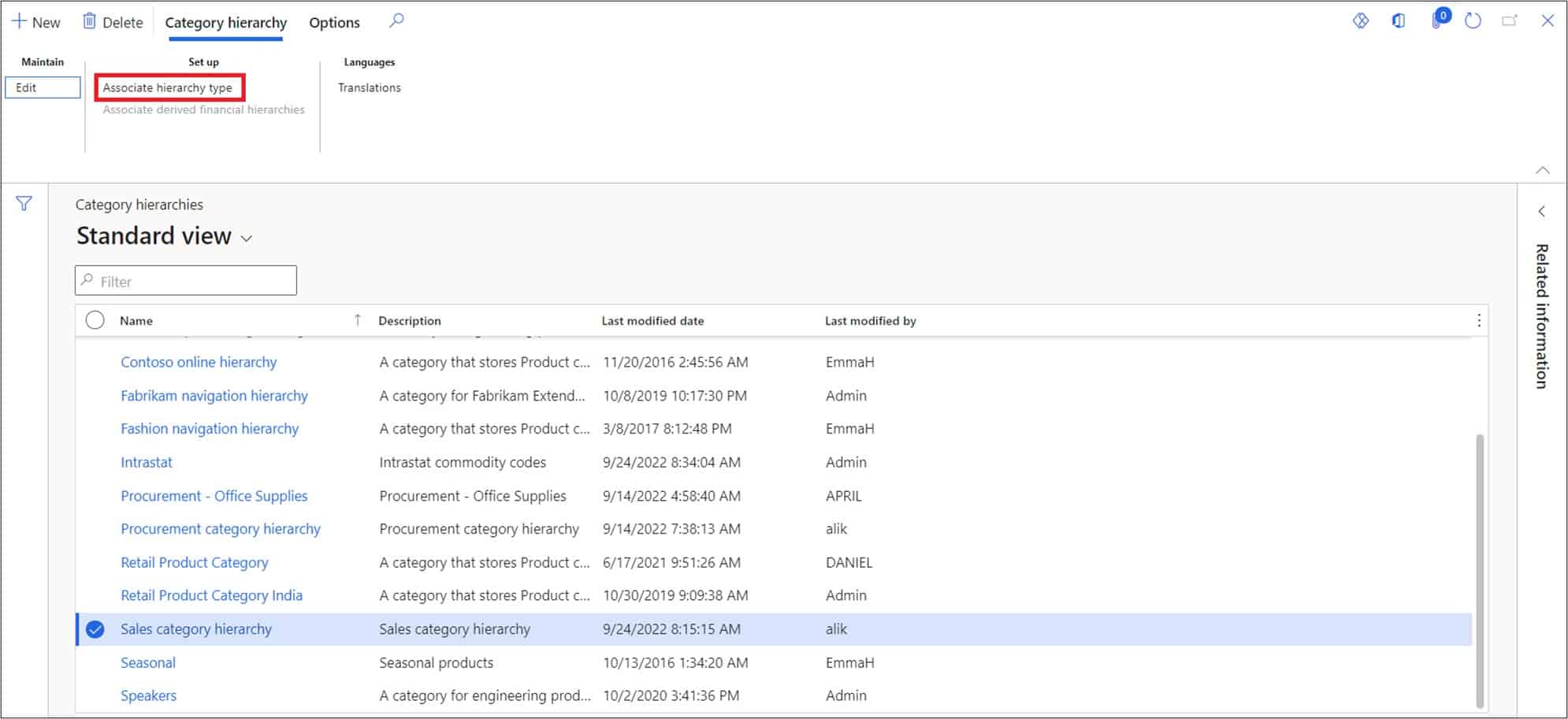Refresh the page with the refresh icon
Viewport: 1568px width, 719px height.
[x=1473, y=21]
